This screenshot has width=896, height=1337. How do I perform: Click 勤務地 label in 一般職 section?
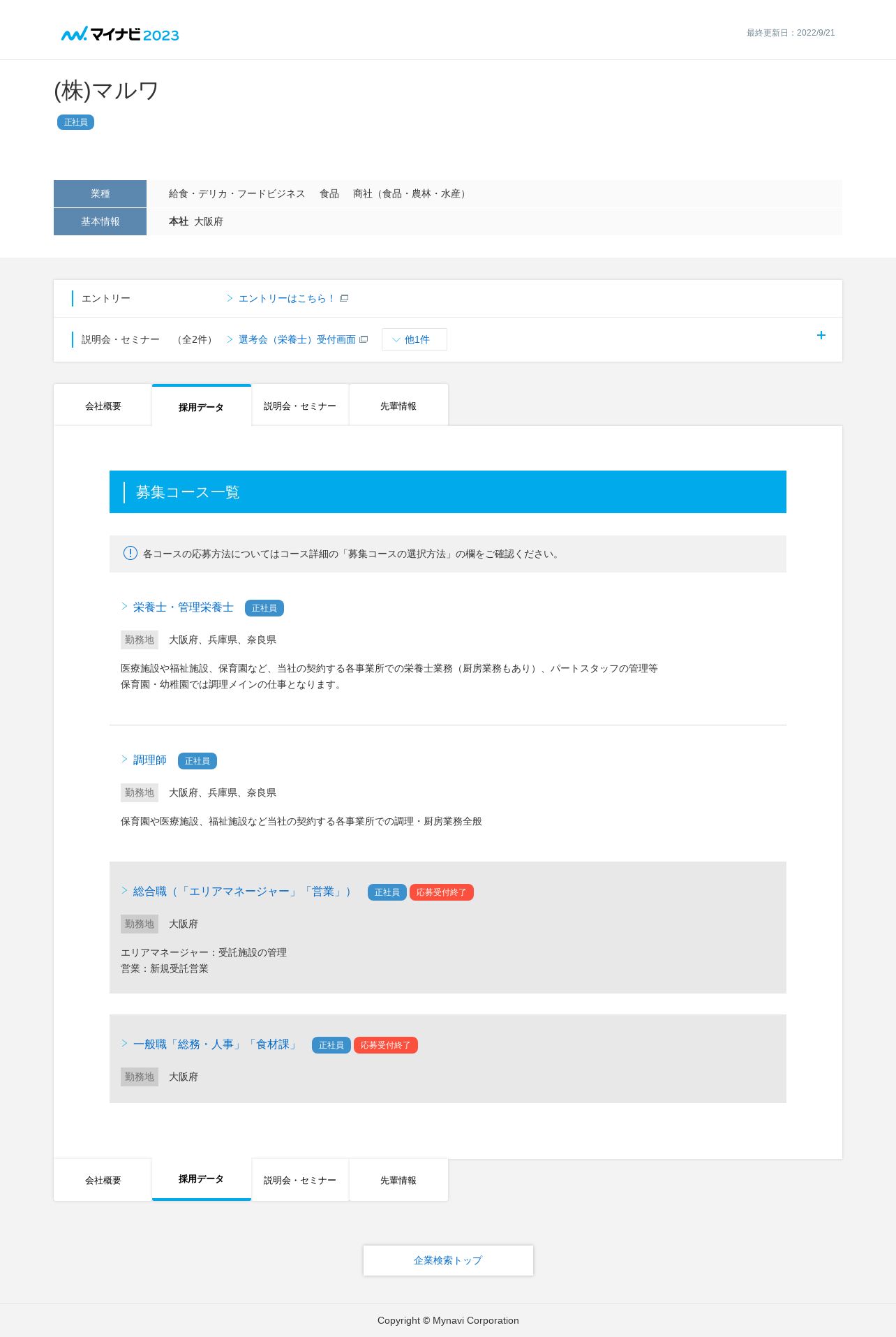[140, 1077]
